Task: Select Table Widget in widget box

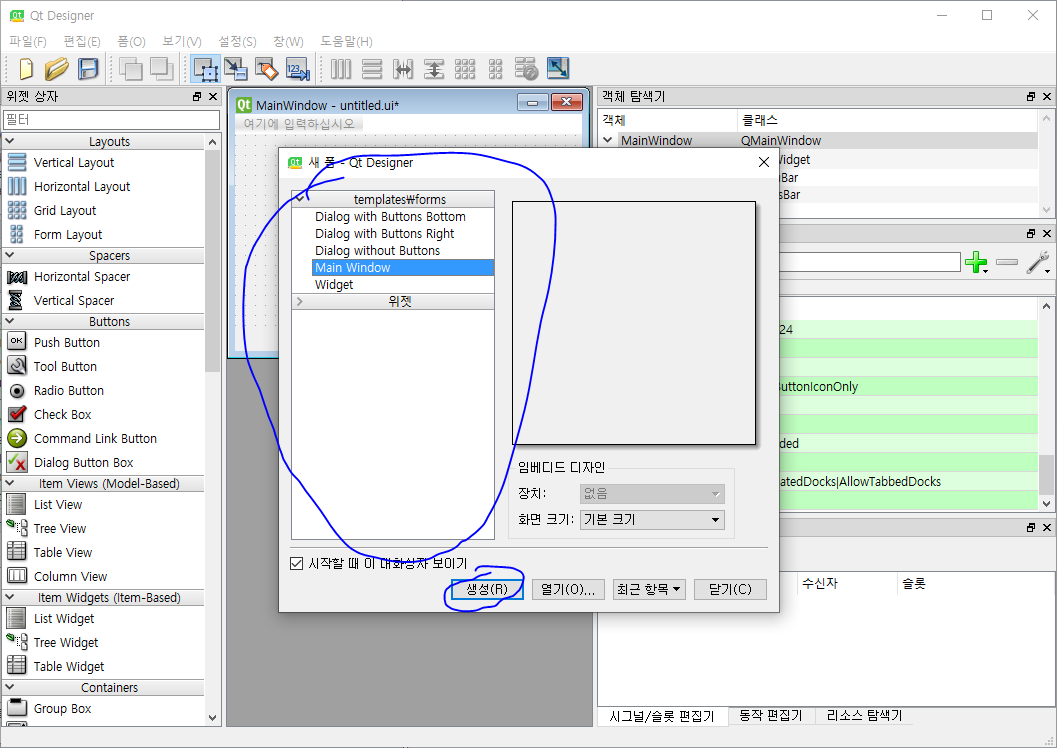Action: coord(69,666)
